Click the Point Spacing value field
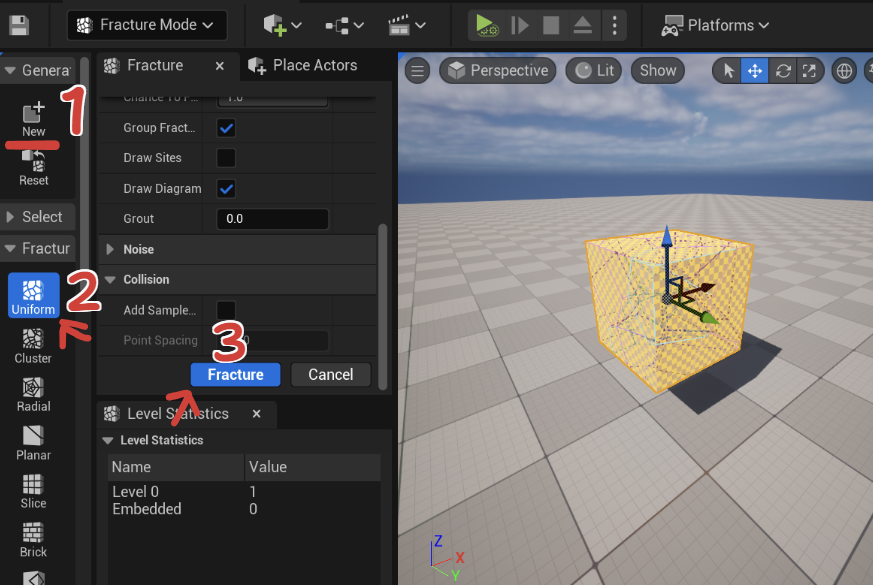873x585 pixels. [272, 341]
